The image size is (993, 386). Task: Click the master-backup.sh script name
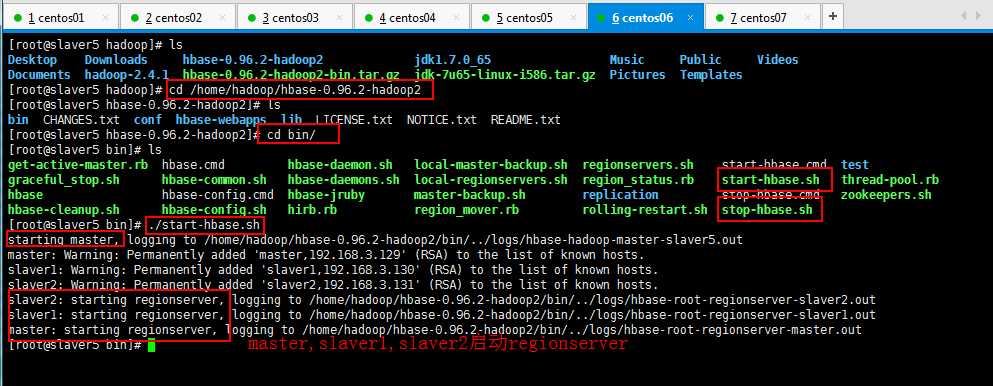[x=470, y=195]
